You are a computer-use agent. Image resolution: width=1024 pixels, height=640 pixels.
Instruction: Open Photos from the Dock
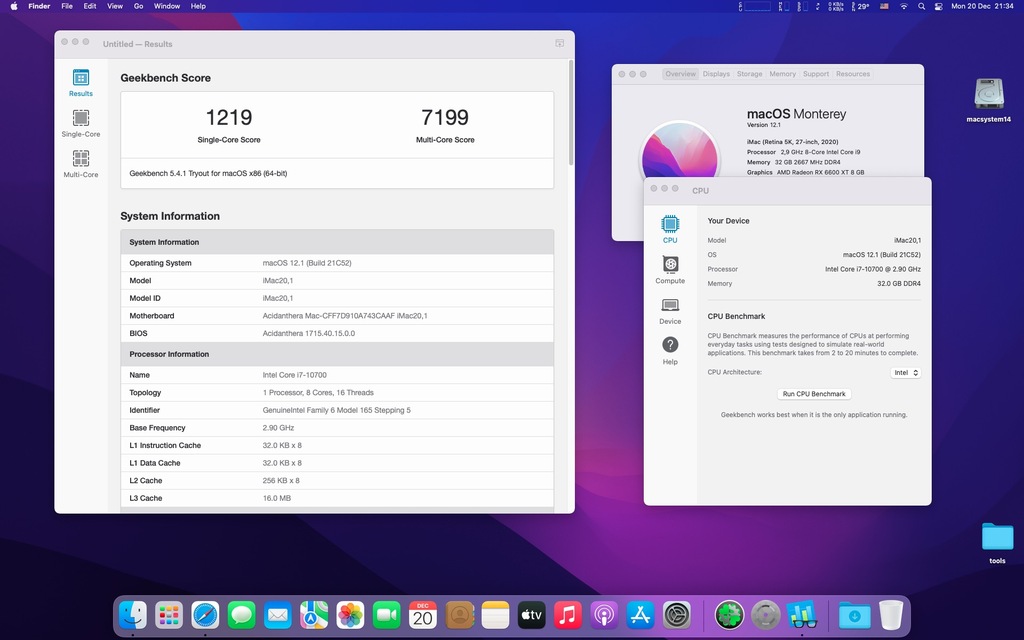351,615
